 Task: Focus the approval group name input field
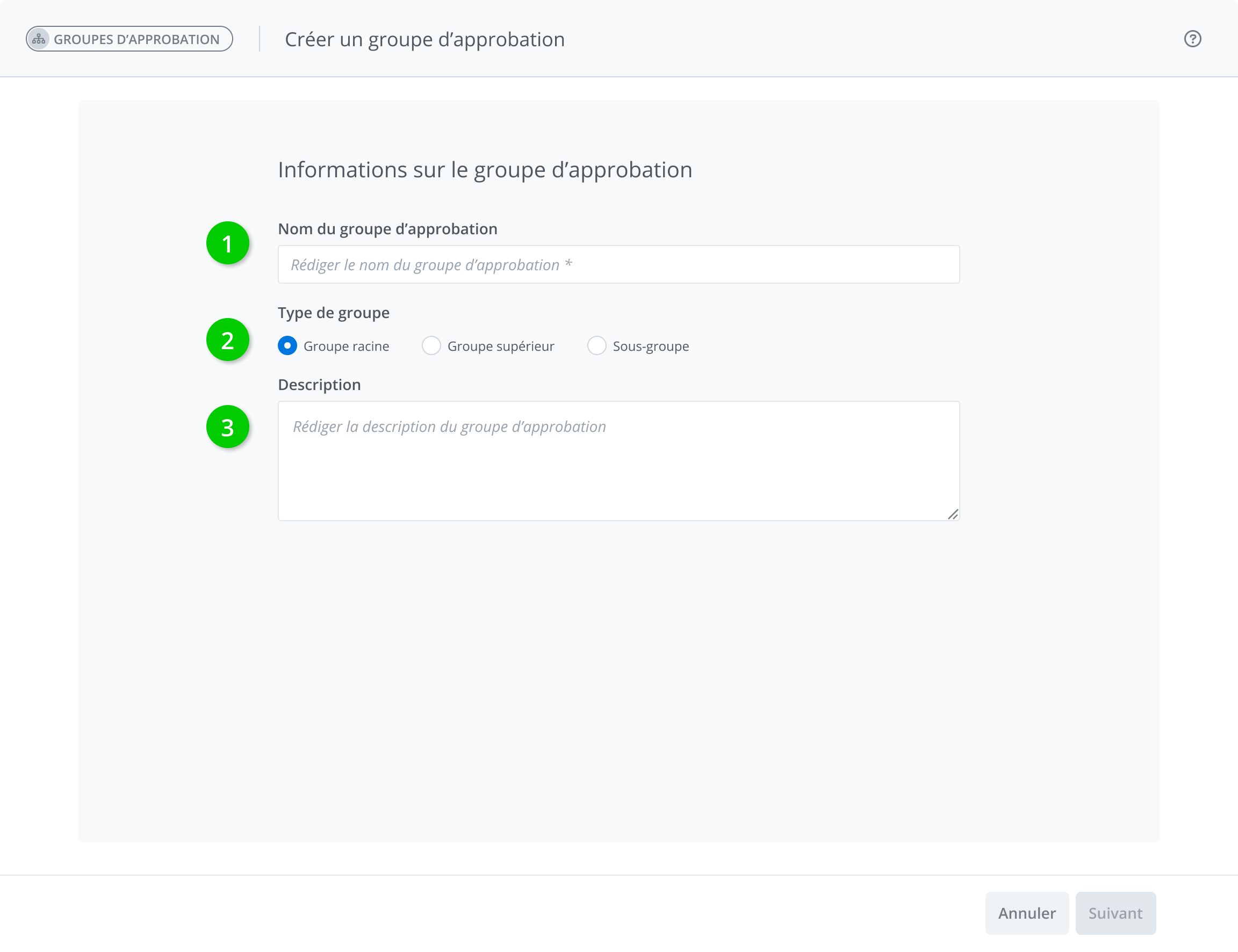pos(618,265)
